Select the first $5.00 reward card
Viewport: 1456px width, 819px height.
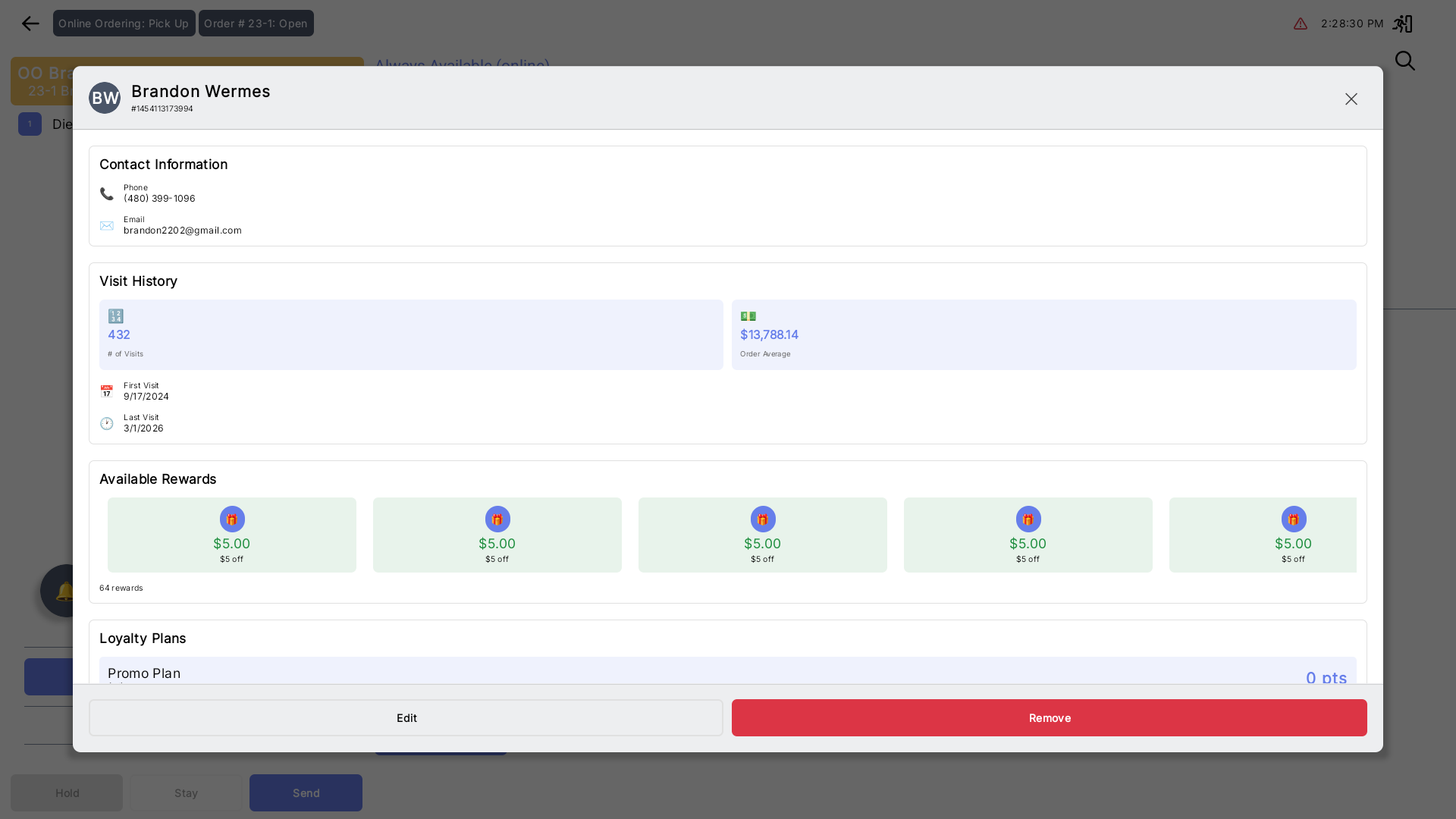click(231, 535)
